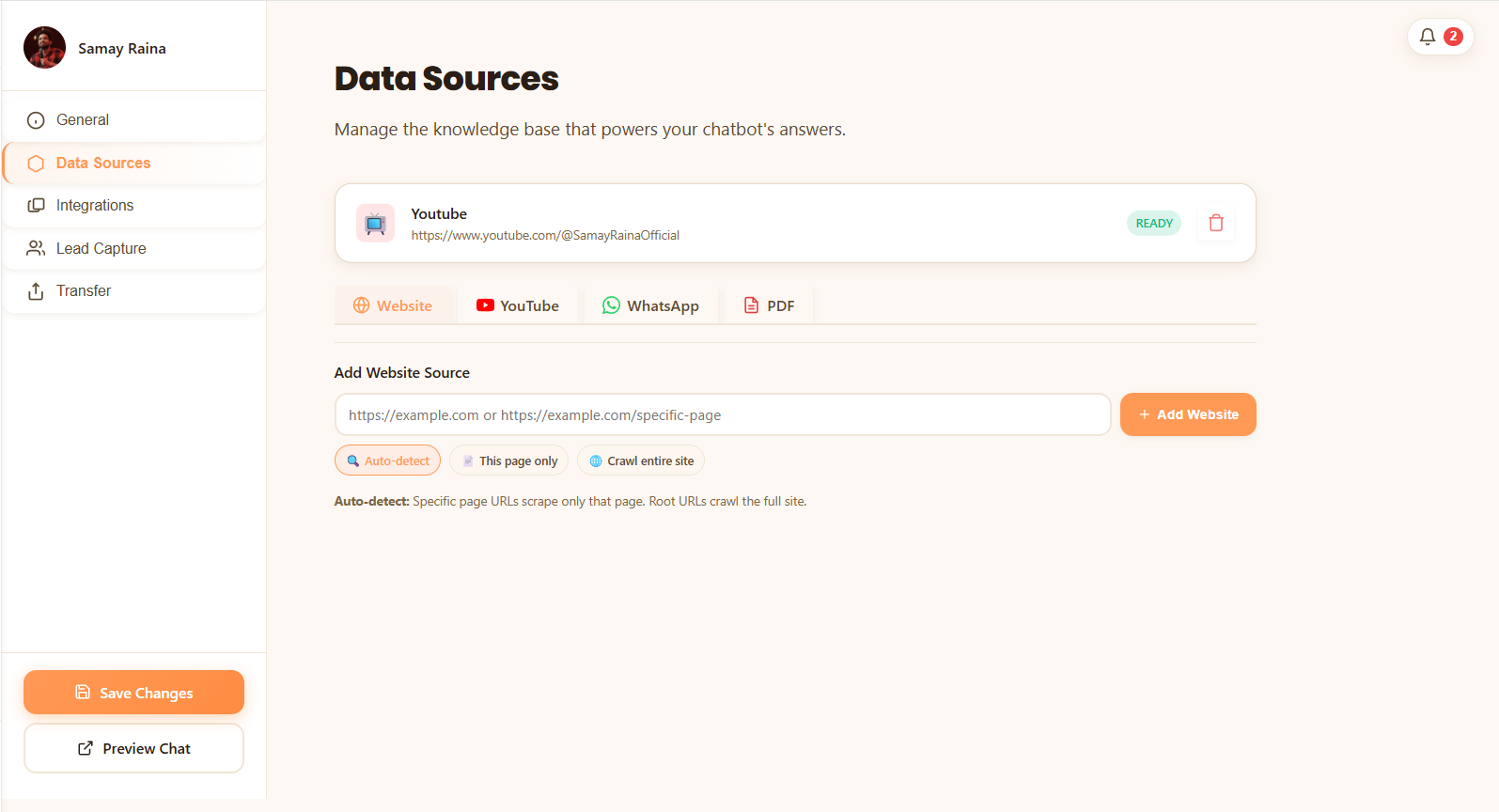The image size is (1499, 812).
Task: Open notifications bell icon
Action: 1427,37
